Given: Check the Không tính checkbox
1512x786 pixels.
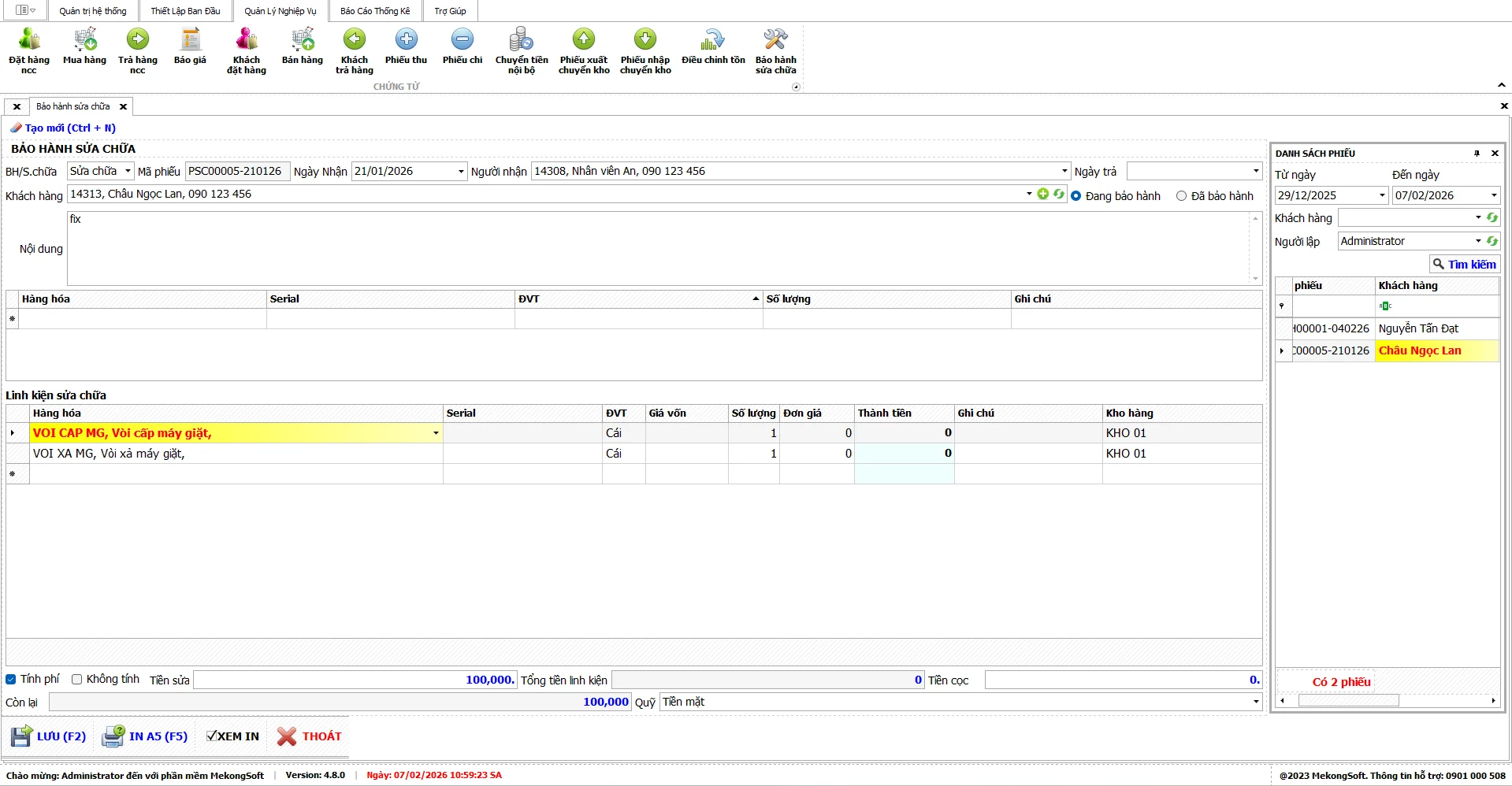Looking at the screenshot, I should [x=77, y=680].
